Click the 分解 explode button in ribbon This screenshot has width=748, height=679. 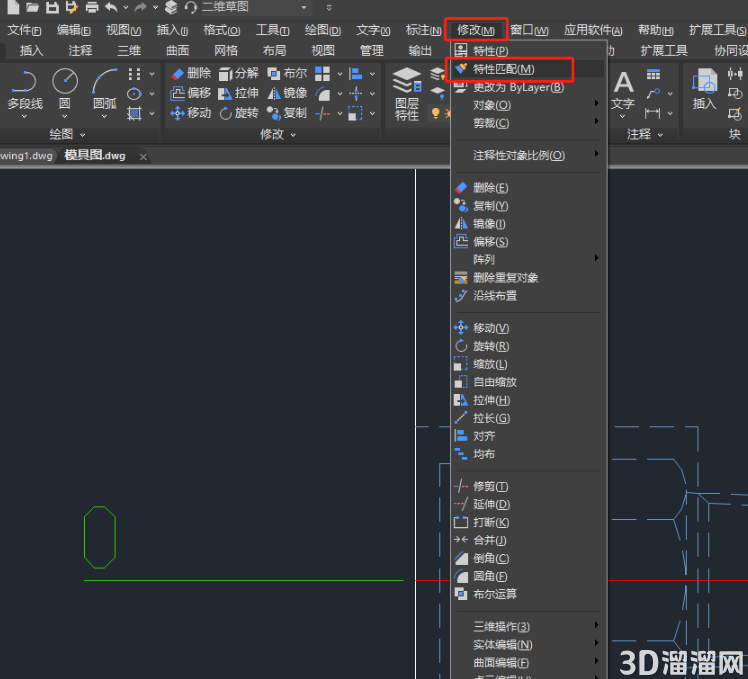click(x=239, y=73)
